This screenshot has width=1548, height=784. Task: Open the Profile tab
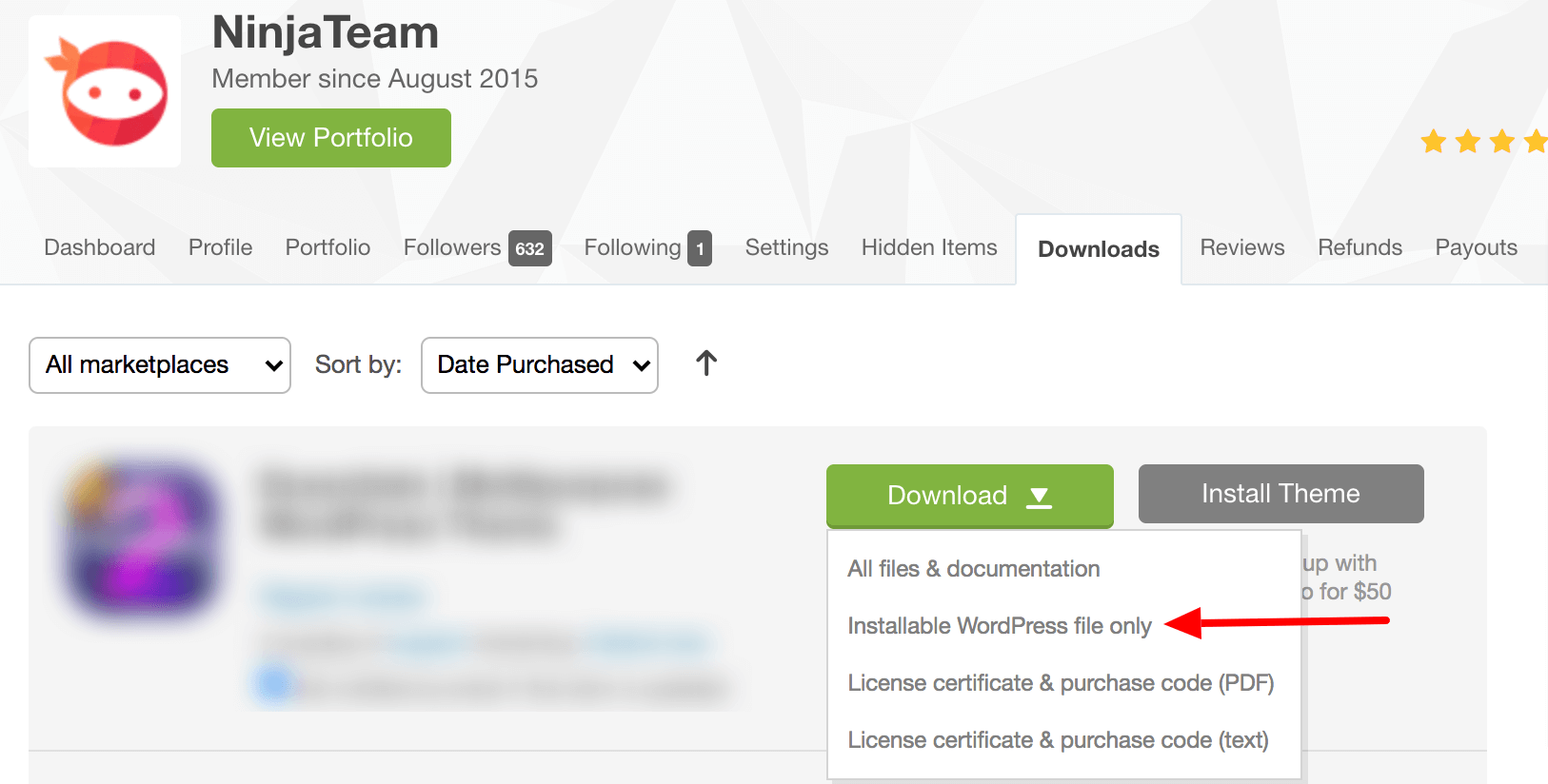pos(221,247)
